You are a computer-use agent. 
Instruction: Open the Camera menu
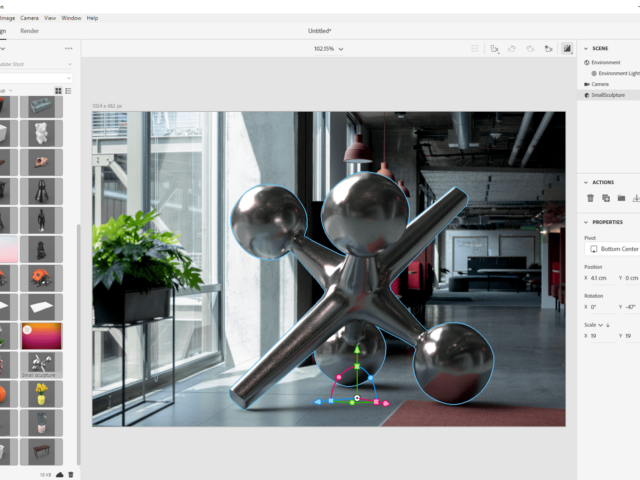tap(30, 18)
